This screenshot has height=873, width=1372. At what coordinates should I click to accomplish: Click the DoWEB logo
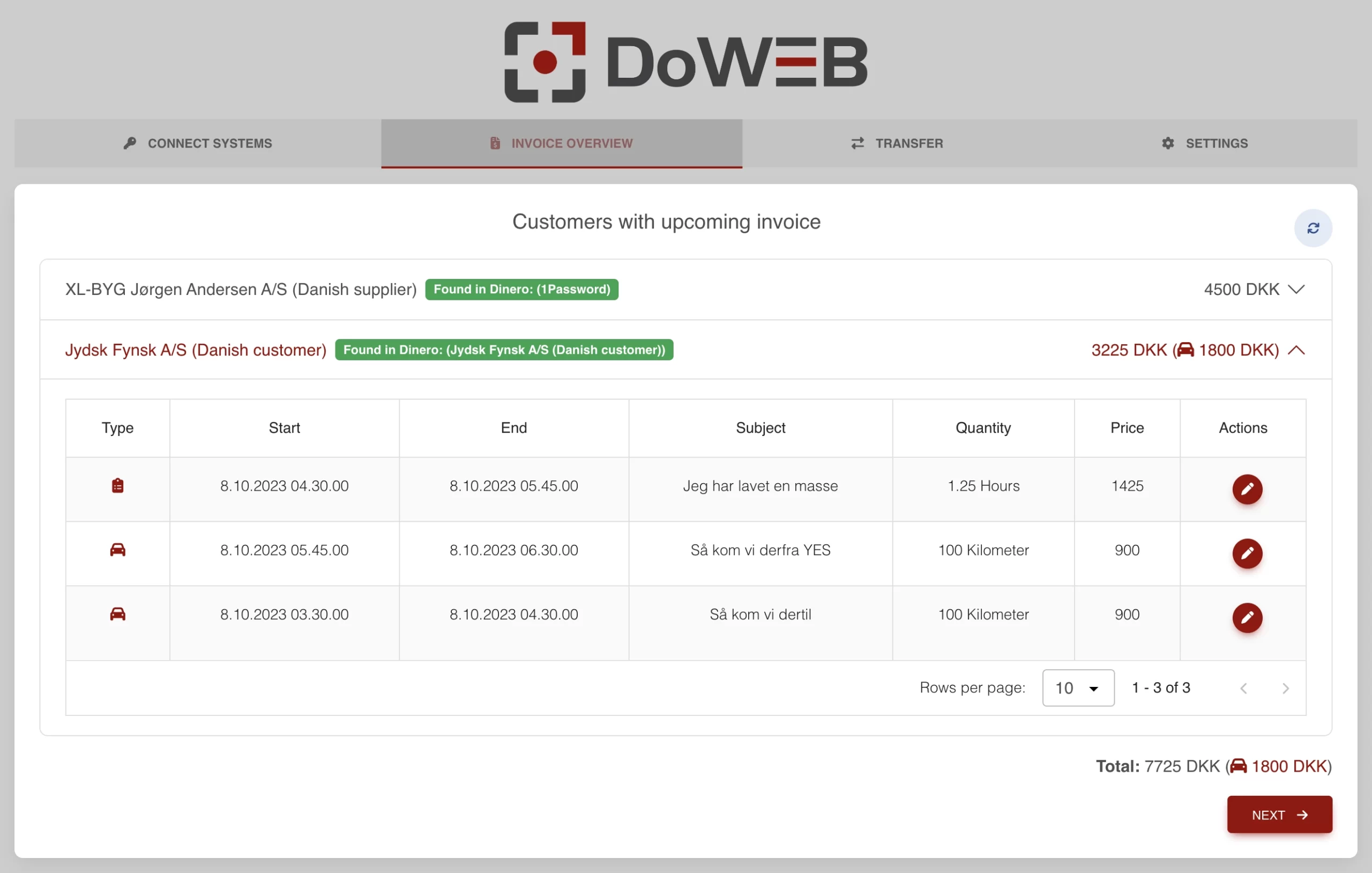point(686,62)
